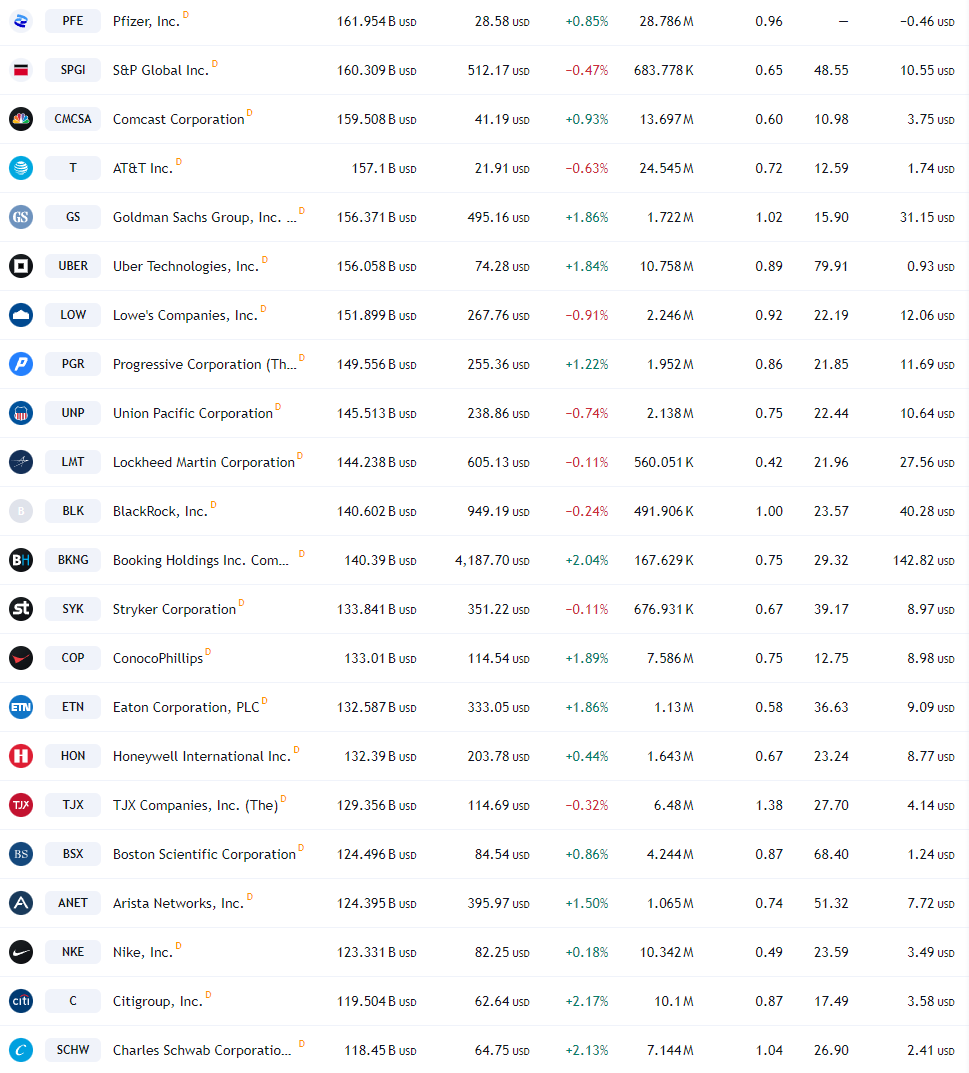Image resolution: width=969 pixels, height=1073 pixels.
Task: Click the Boston Scientific BS logo icon
Action: (x=21, y=854)
